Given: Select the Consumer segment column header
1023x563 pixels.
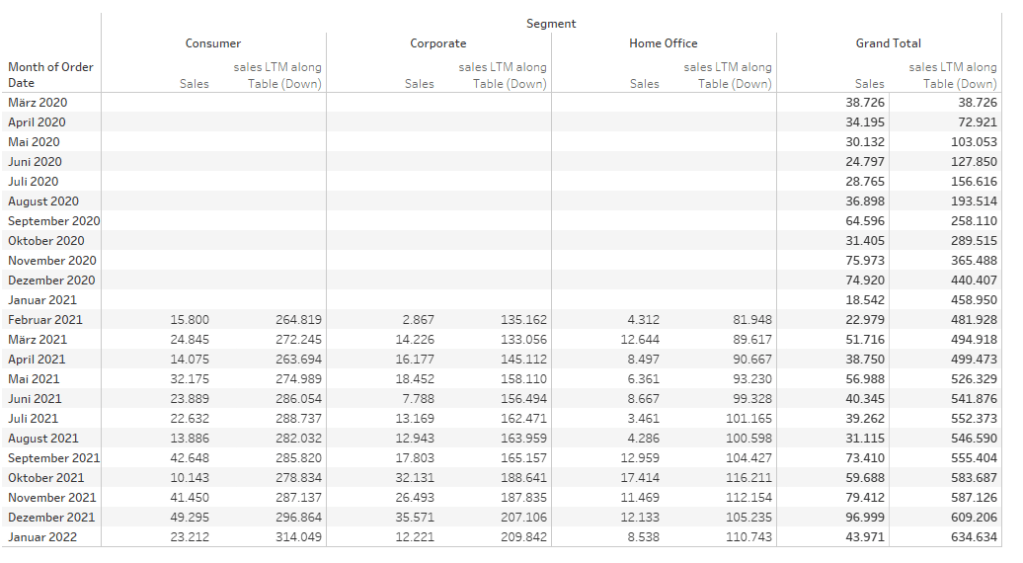Looking at the screenshot, I should pyautogui.click(x=213, y=43).
